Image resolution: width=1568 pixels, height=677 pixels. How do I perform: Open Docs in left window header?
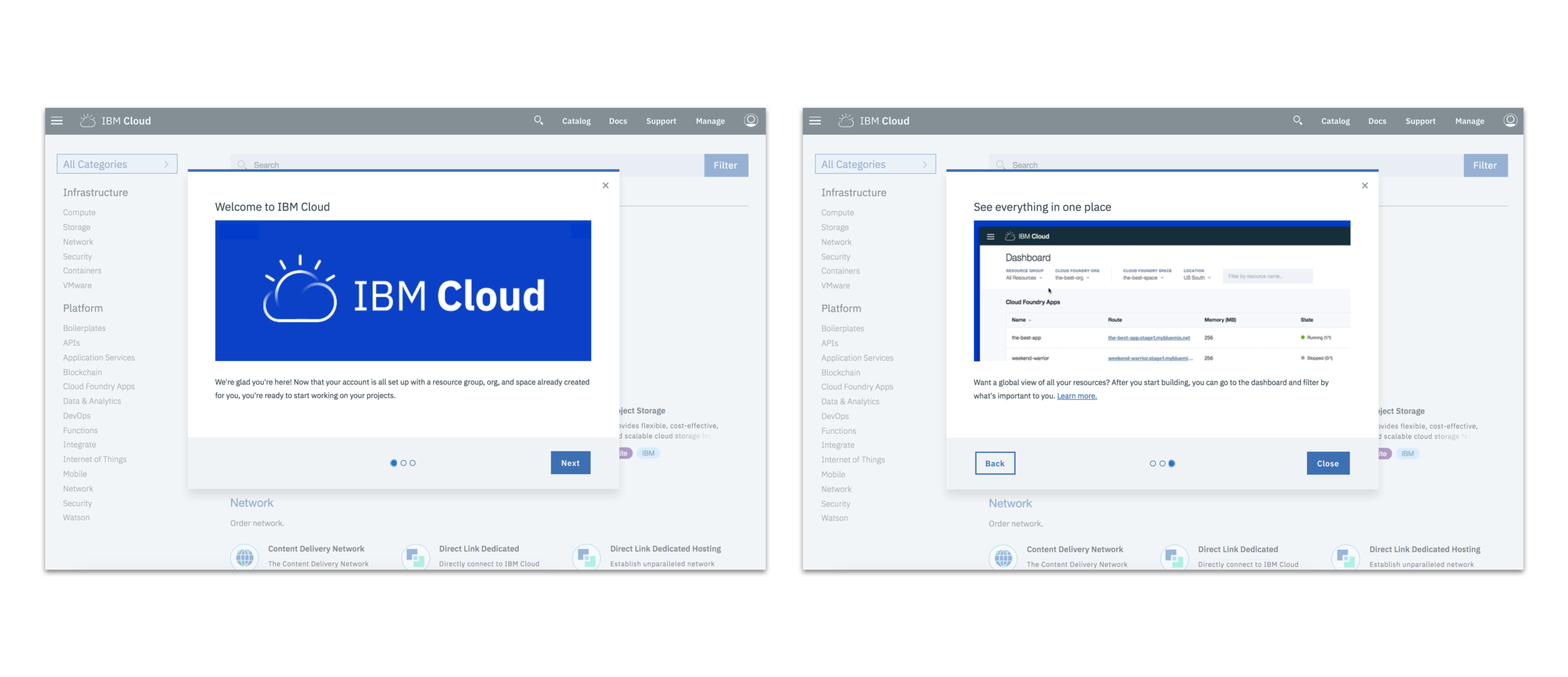618,121
